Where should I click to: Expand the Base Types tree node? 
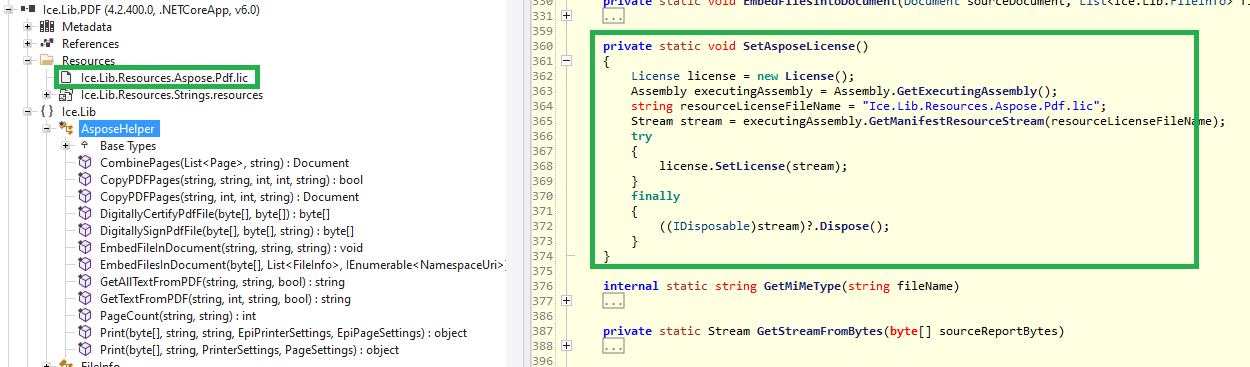pos(65,146)
